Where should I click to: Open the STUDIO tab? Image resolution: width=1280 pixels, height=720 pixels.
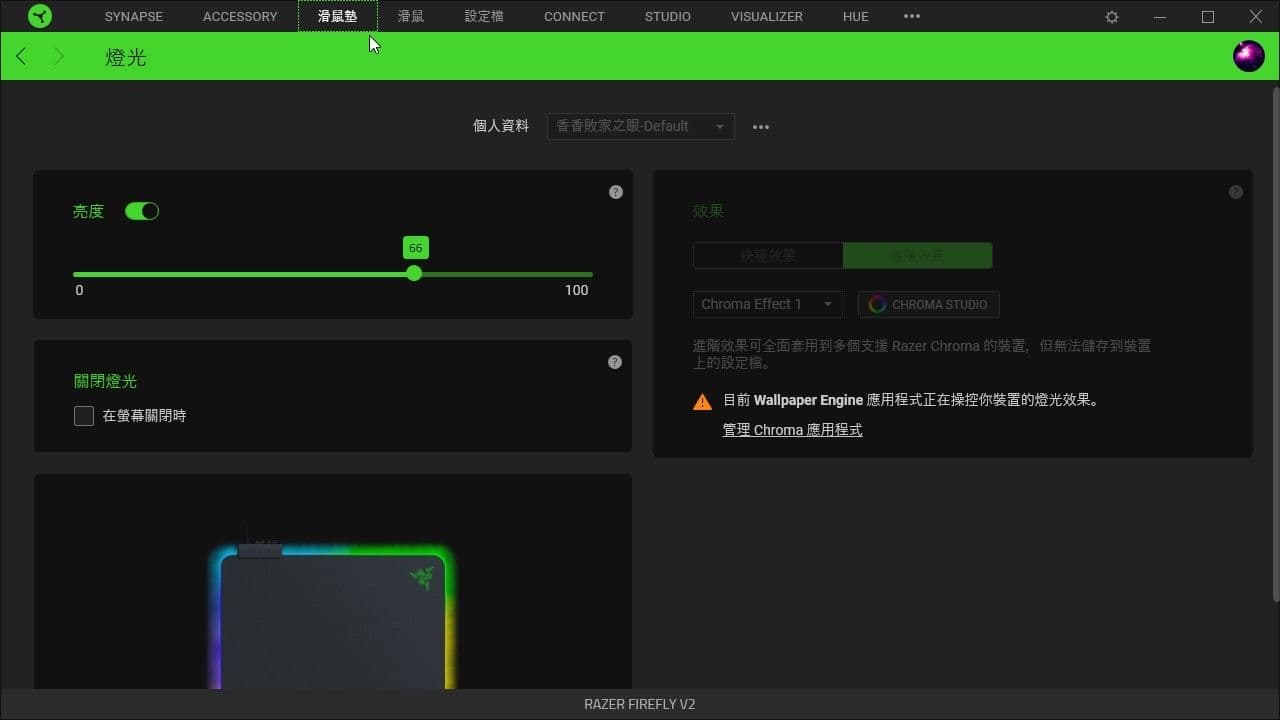tap(668, 17)
